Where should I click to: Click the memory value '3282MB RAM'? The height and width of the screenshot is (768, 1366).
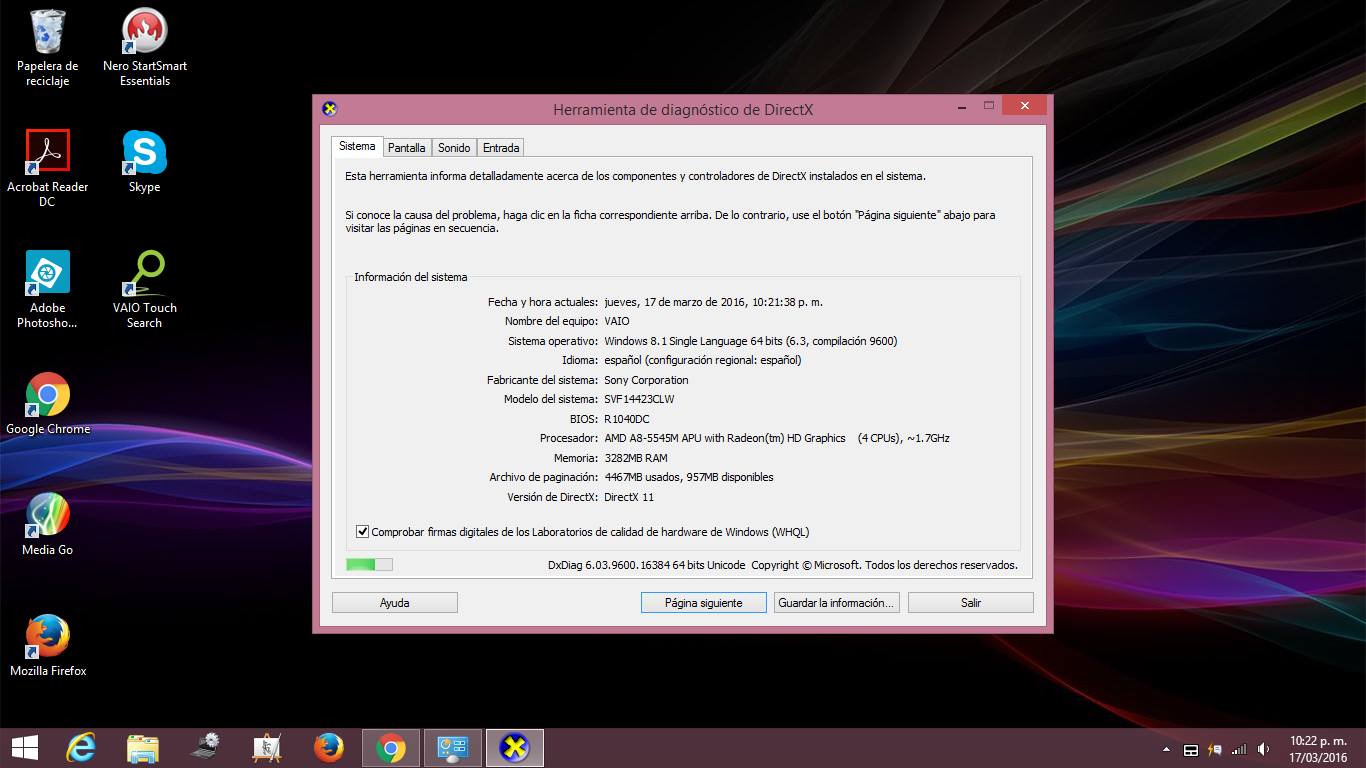(x=636, y=458)
